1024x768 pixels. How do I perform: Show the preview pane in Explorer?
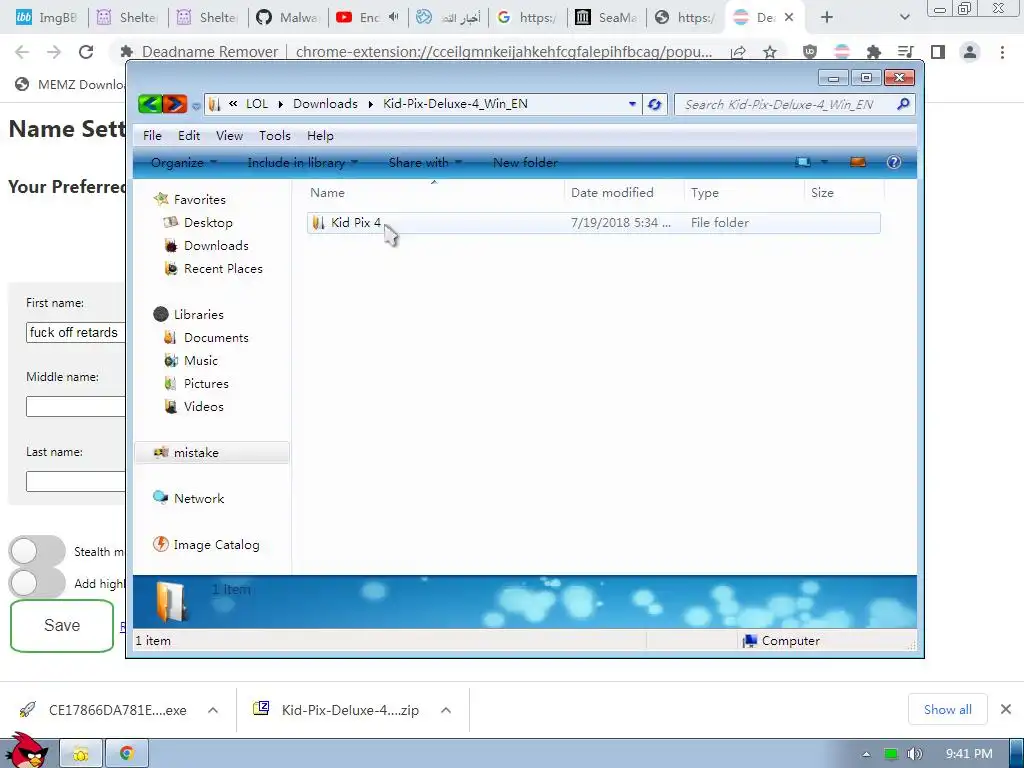click(857, 162)
